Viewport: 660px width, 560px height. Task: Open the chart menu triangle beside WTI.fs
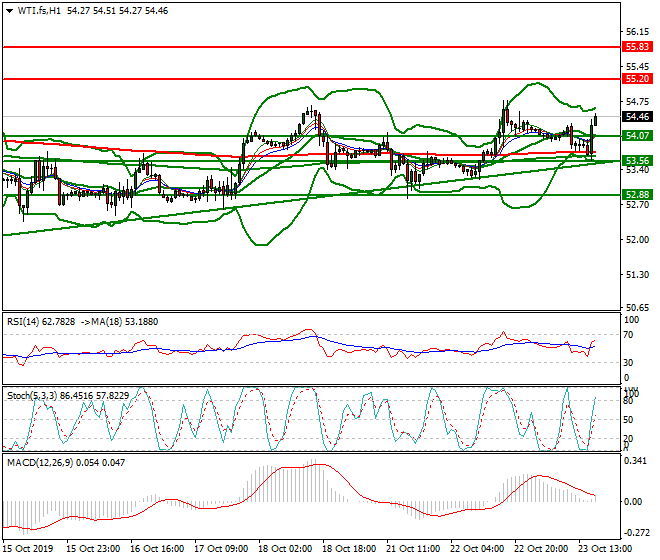tap(9, 11)
